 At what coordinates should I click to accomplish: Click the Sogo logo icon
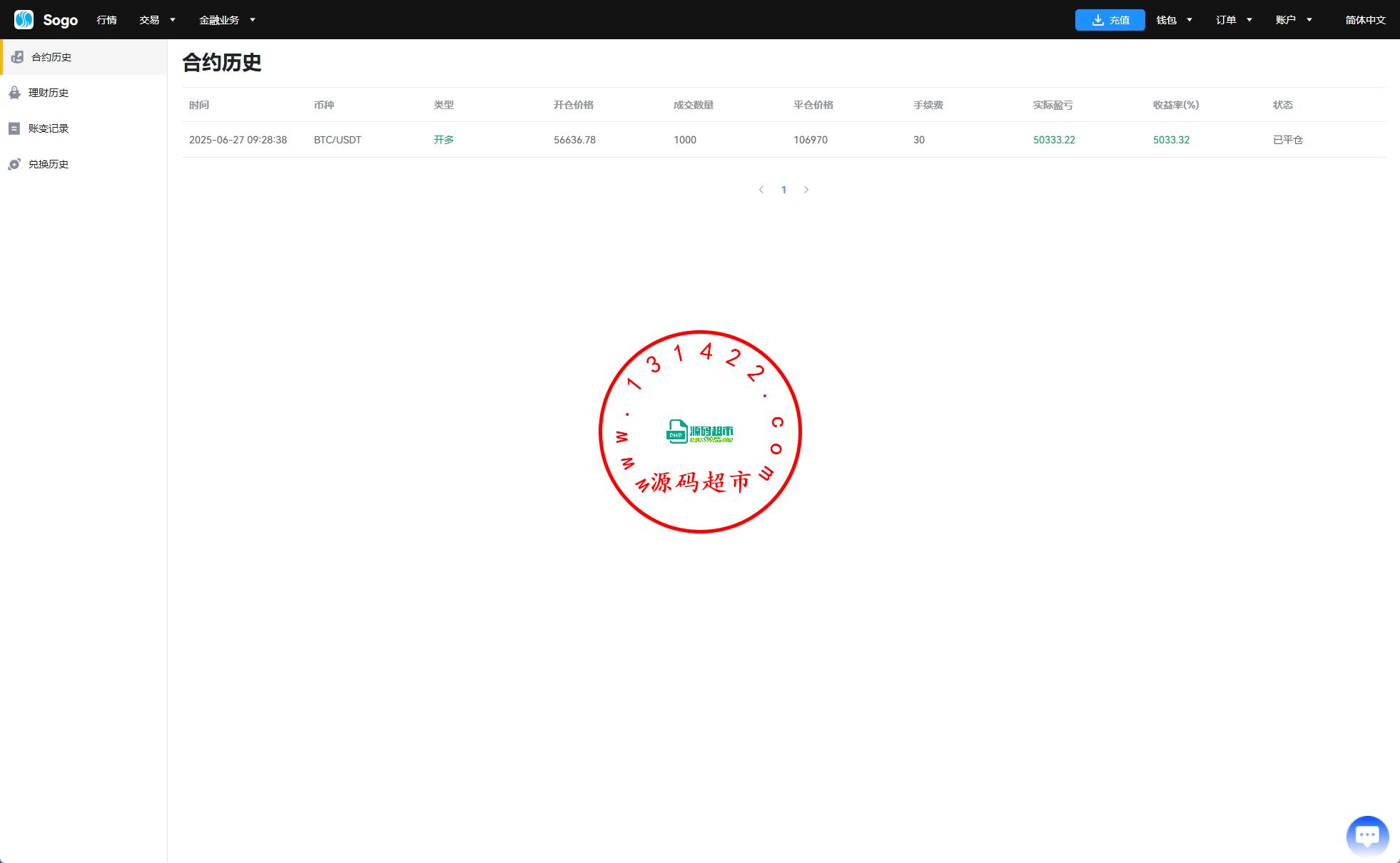pos(24,19)
